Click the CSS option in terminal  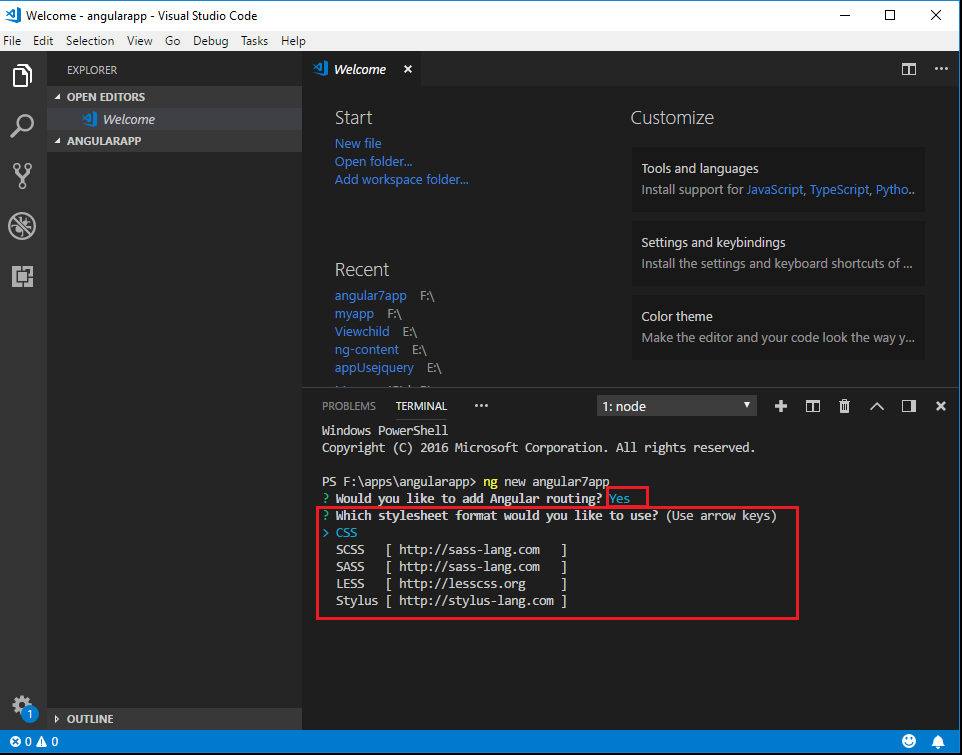pyautogui.click(x=346, y=532)
